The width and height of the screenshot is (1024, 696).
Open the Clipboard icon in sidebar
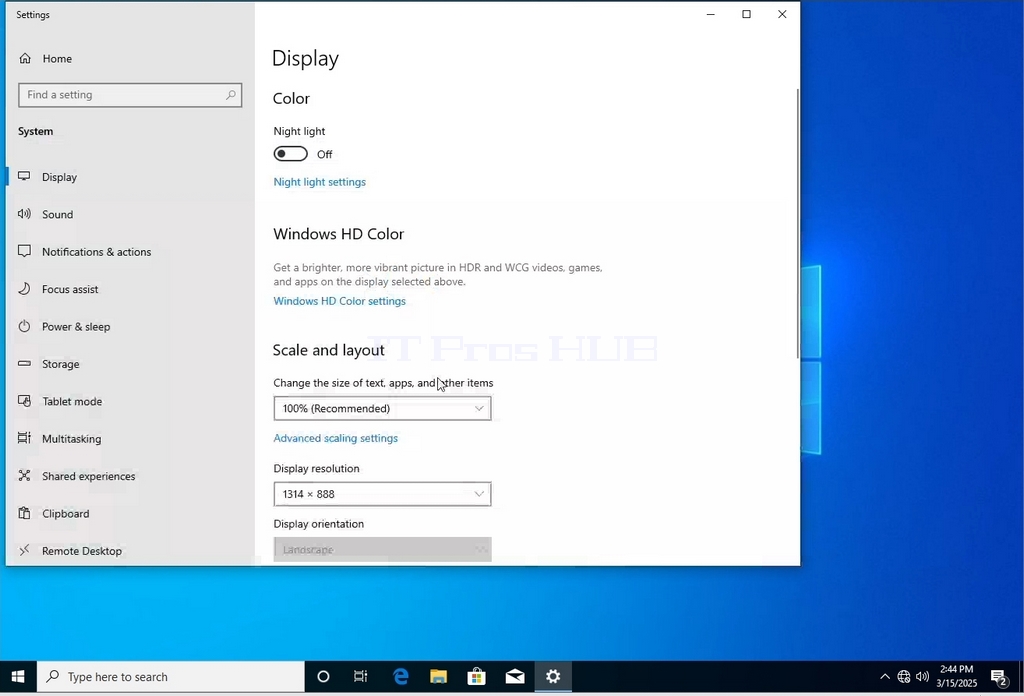point(24,513)
